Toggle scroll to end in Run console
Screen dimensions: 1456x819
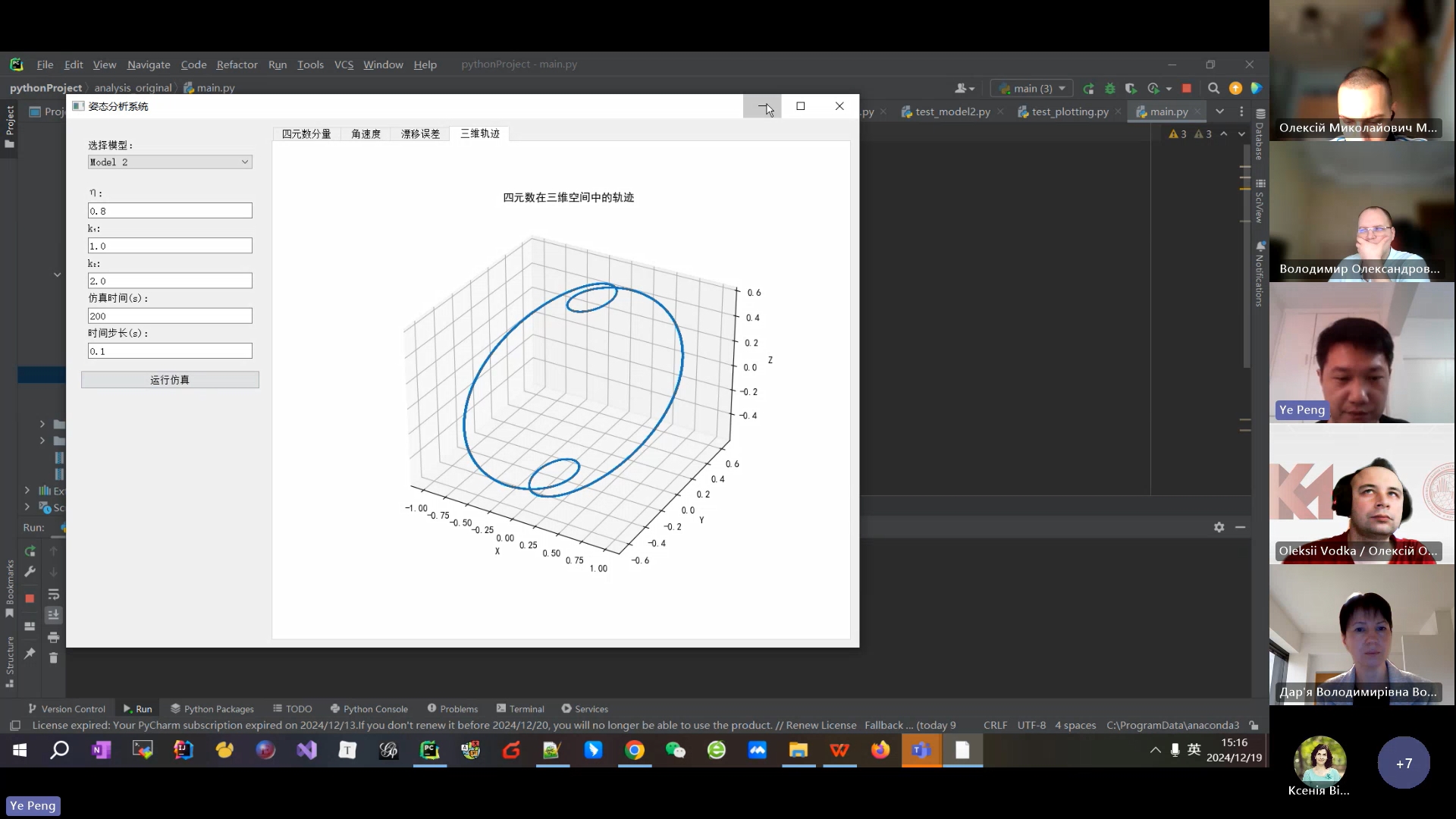click(x=53, y=615)
